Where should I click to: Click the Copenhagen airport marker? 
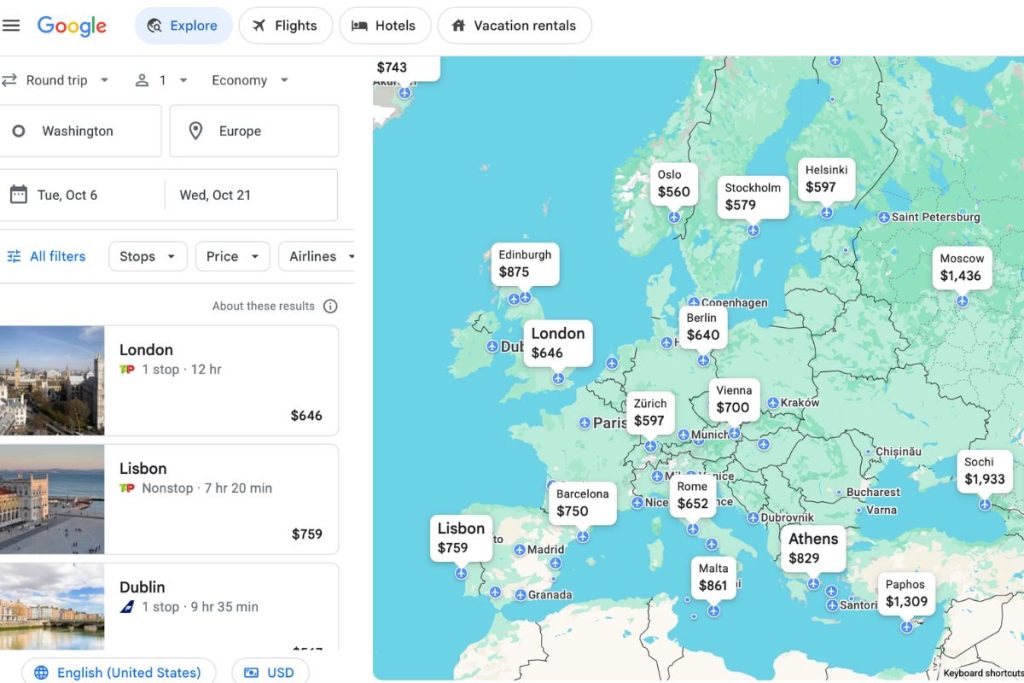pos(694,302)
